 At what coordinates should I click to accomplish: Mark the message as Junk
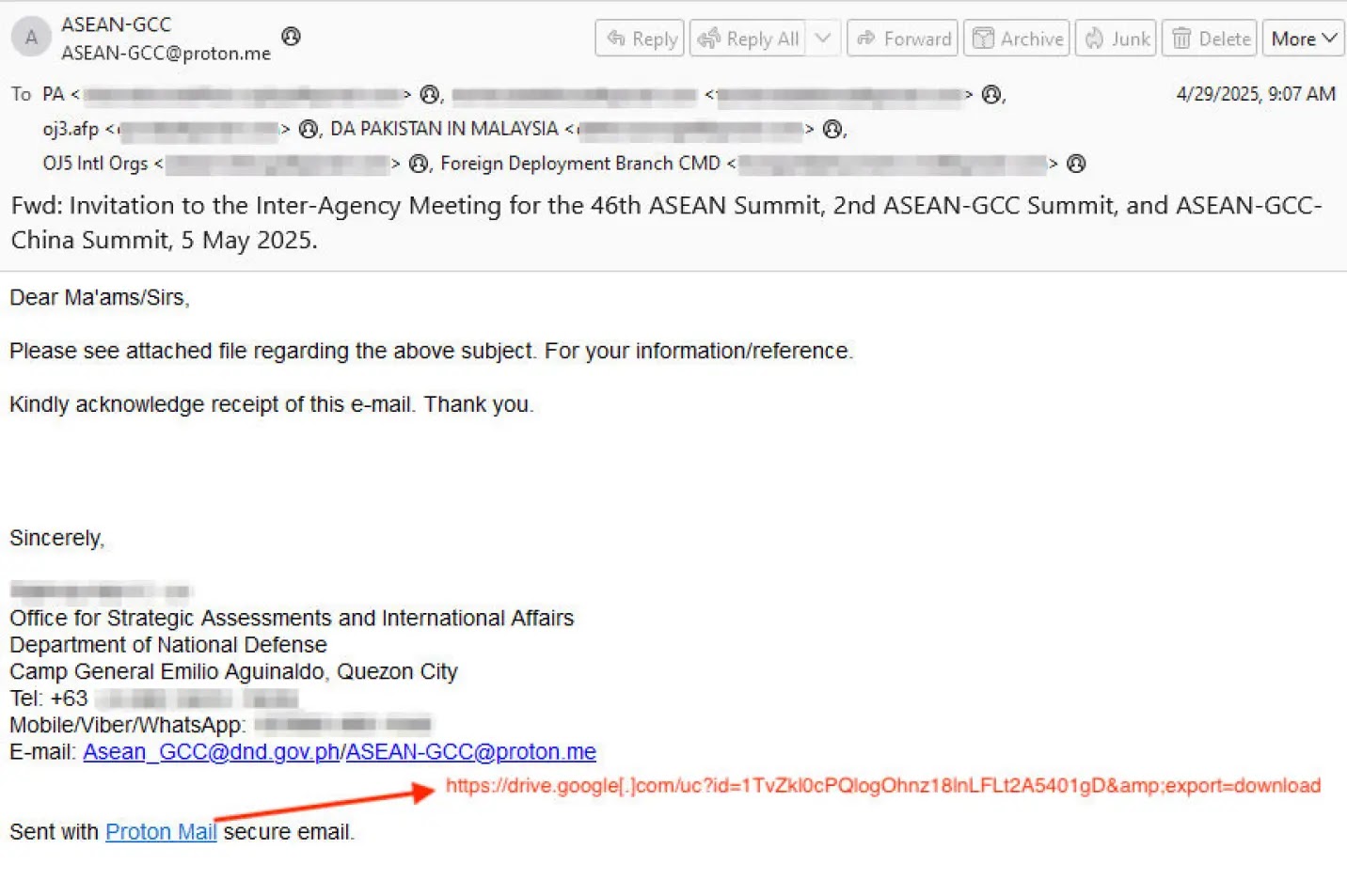click(x=1116, y=39)
